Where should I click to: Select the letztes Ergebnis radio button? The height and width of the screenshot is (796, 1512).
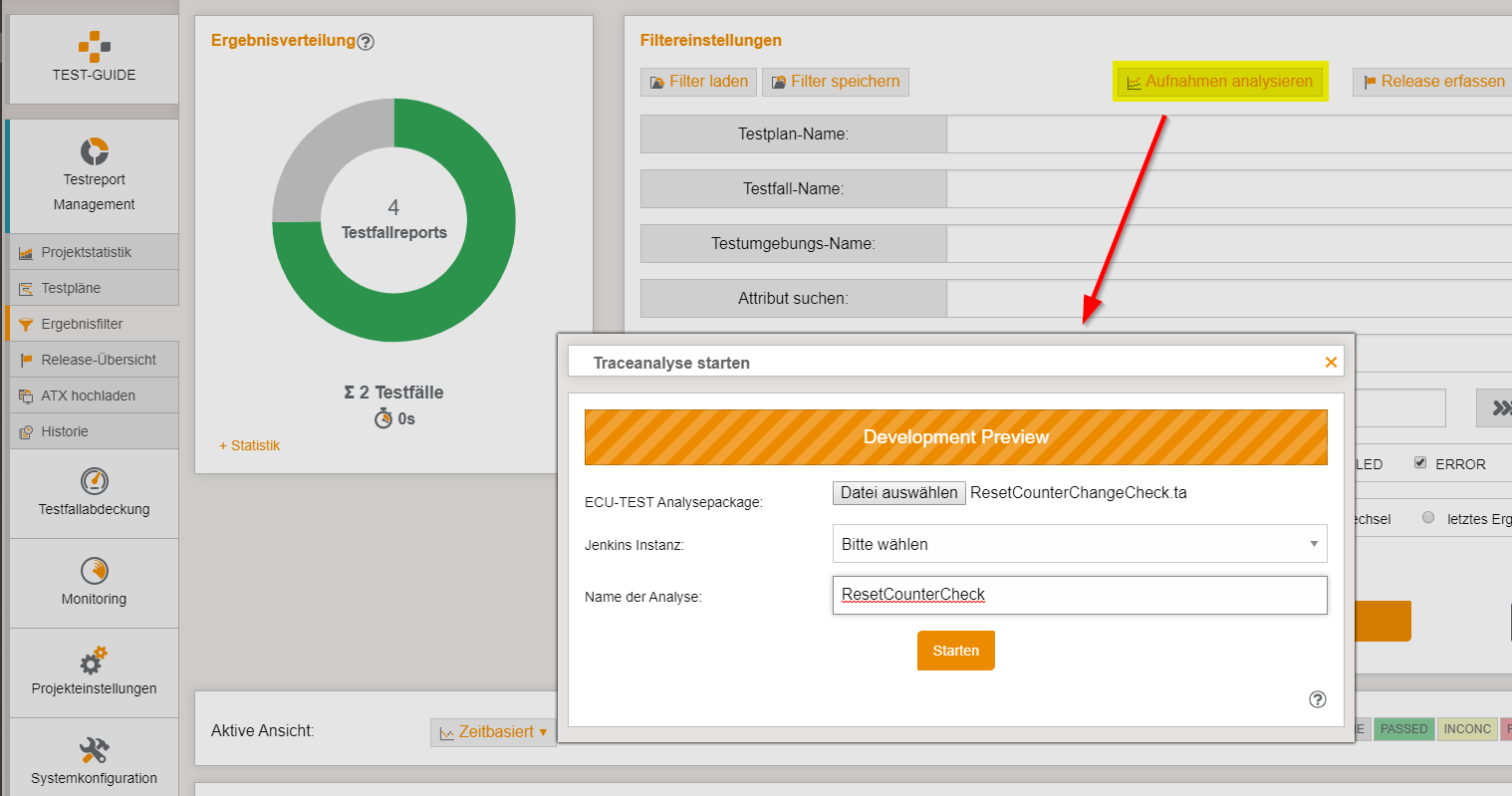[x=1428, y=518]
